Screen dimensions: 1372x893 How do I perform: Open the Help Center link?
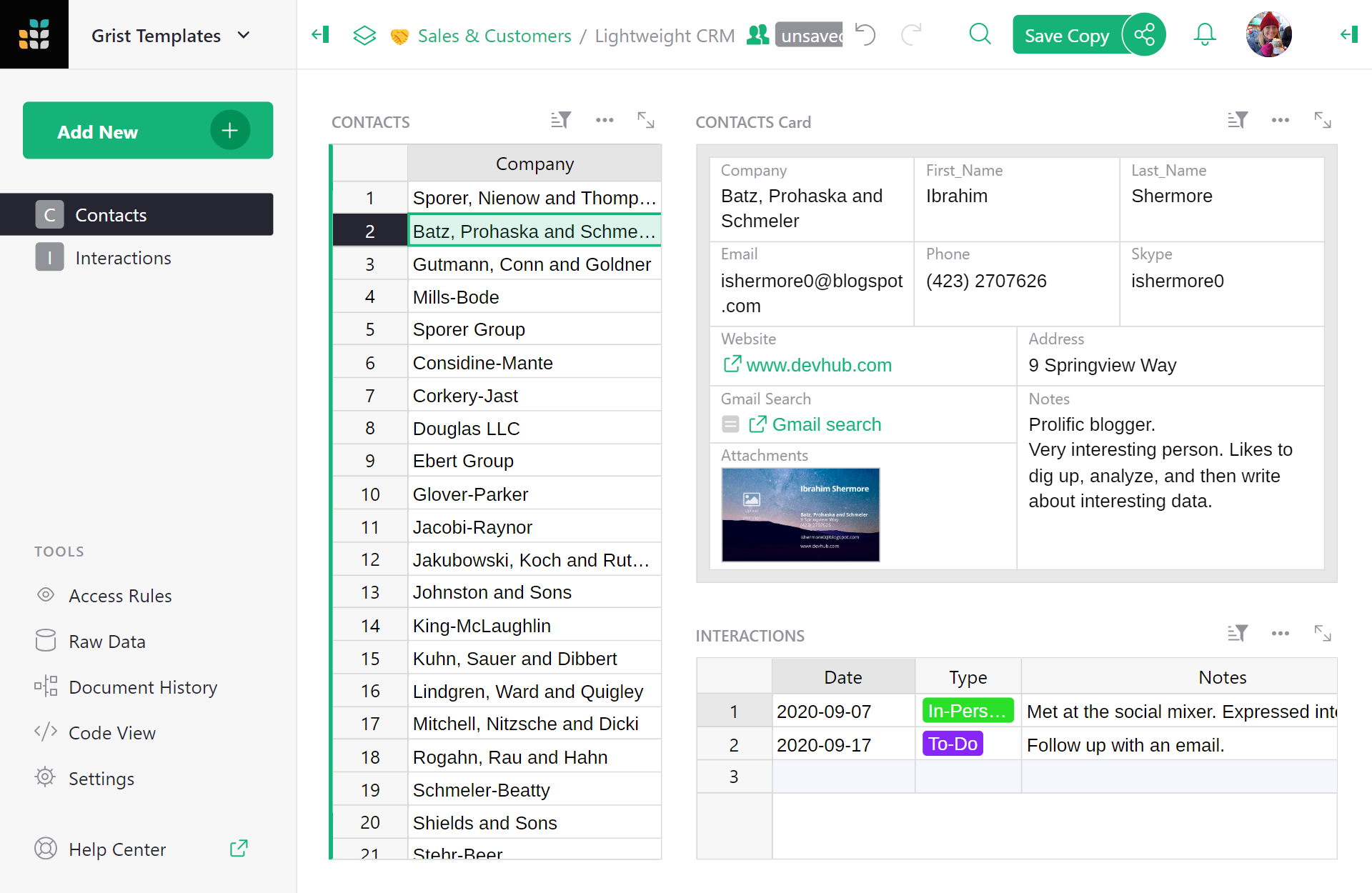tap(140, 849)
